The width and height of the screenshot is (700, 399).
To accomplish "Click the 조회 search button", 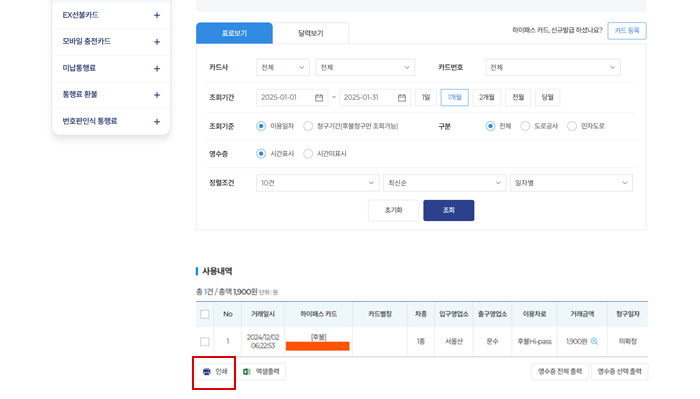I will [449, 210].
